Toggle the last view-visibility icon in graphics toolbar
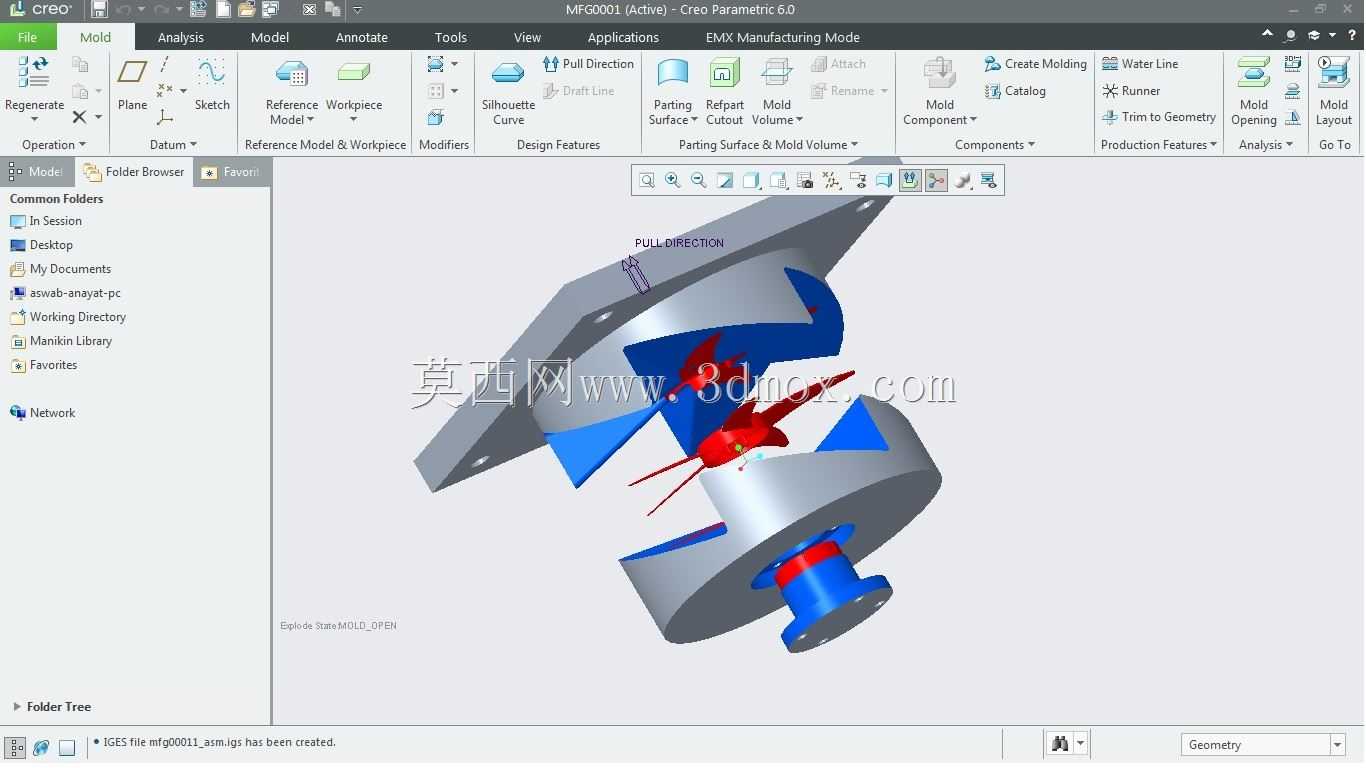Screen dimensions: 1366x768 989,181
